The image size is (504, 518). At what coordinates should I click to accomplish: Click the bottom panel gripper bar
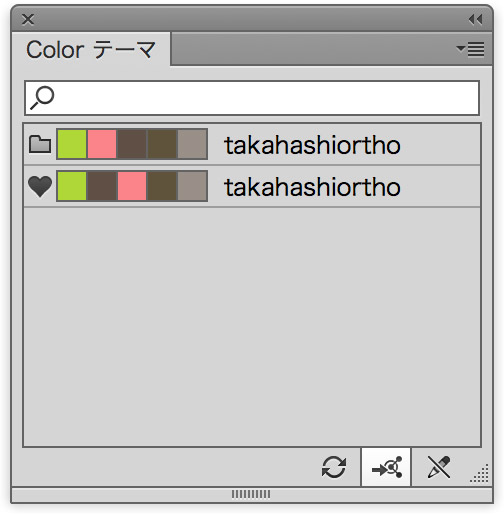251,494
